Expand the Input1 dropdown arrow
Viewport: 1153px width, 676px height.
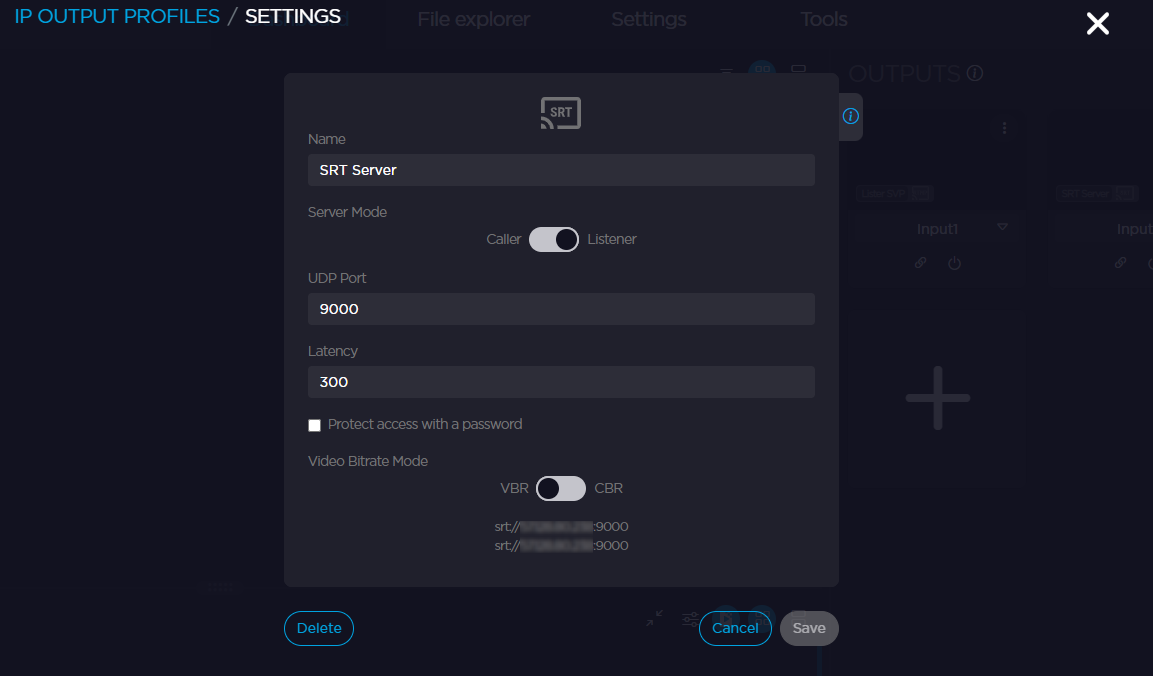pos(1002,227)
